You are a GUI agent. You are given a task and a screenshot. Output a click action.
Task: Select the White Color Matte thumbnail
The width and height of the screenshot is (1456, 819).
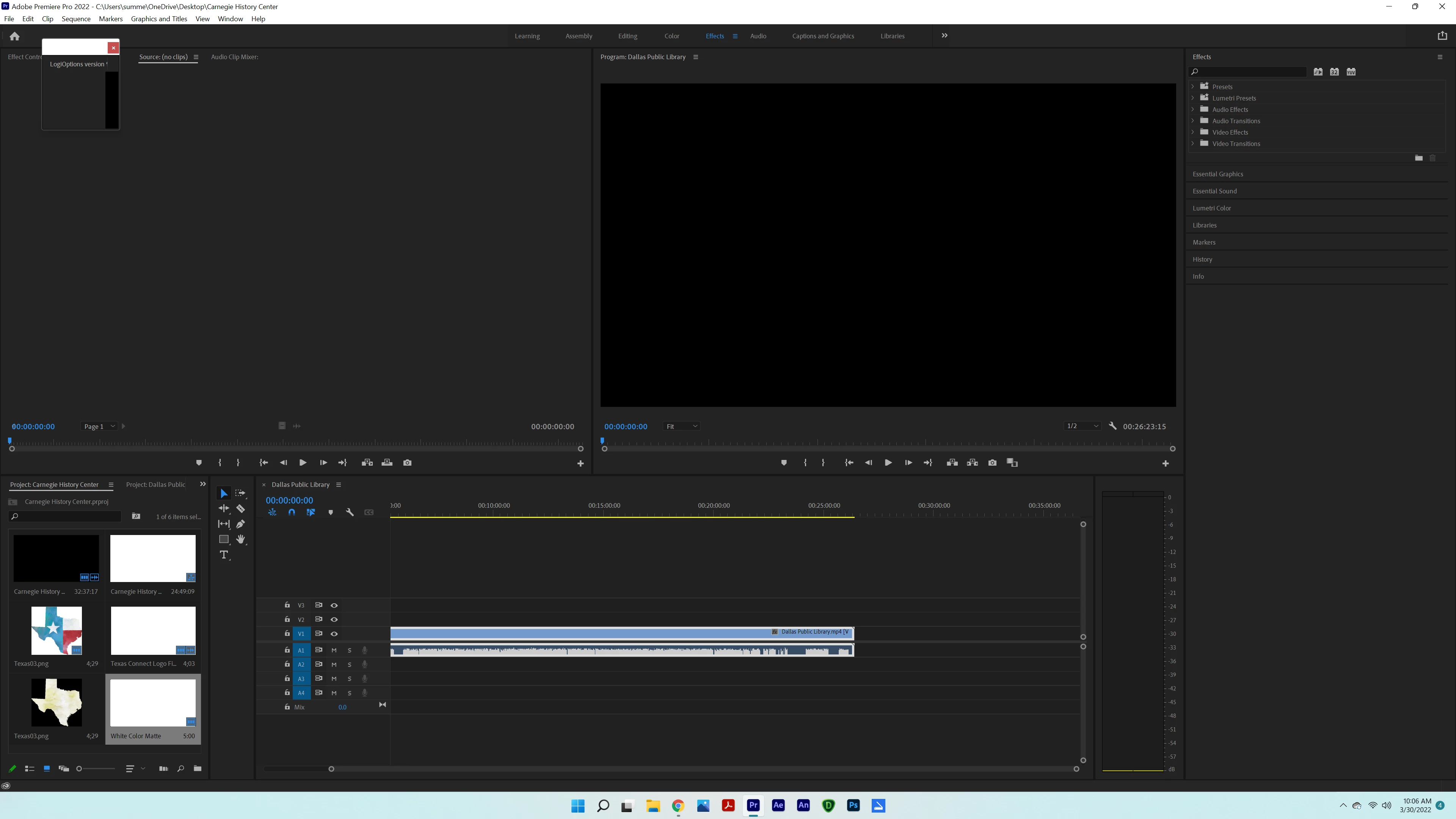pos(152,703)
